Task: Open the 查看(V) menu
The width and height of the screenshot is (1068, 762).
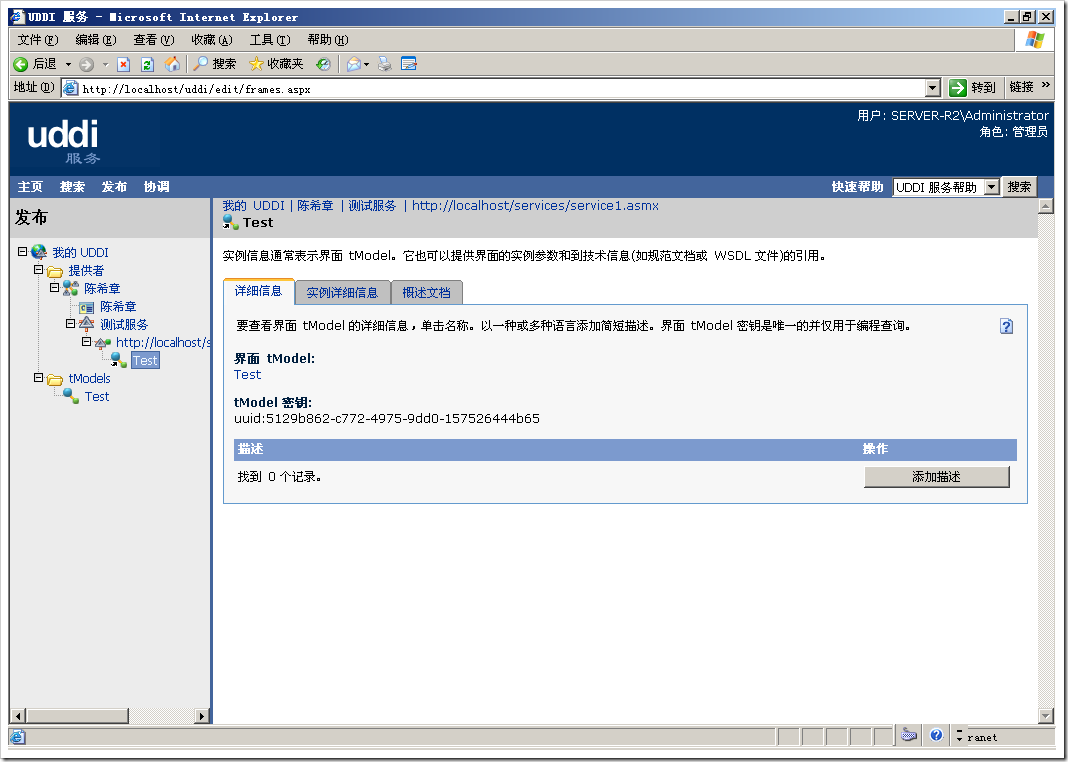Action: tap(154, 39)
